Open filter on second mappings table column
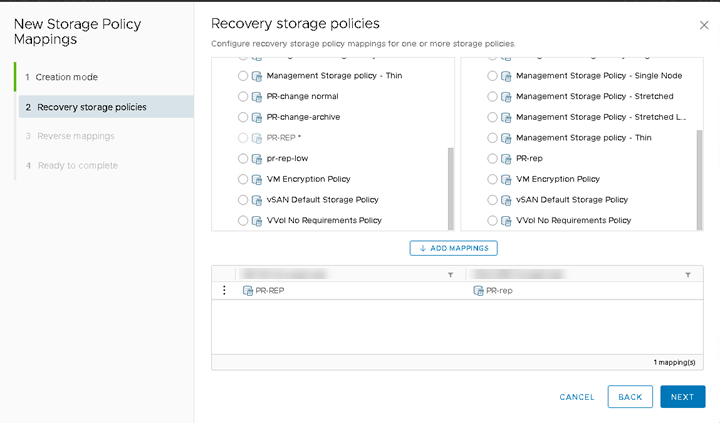The height and width of the screenshot is (423, 720). point(688,275)
